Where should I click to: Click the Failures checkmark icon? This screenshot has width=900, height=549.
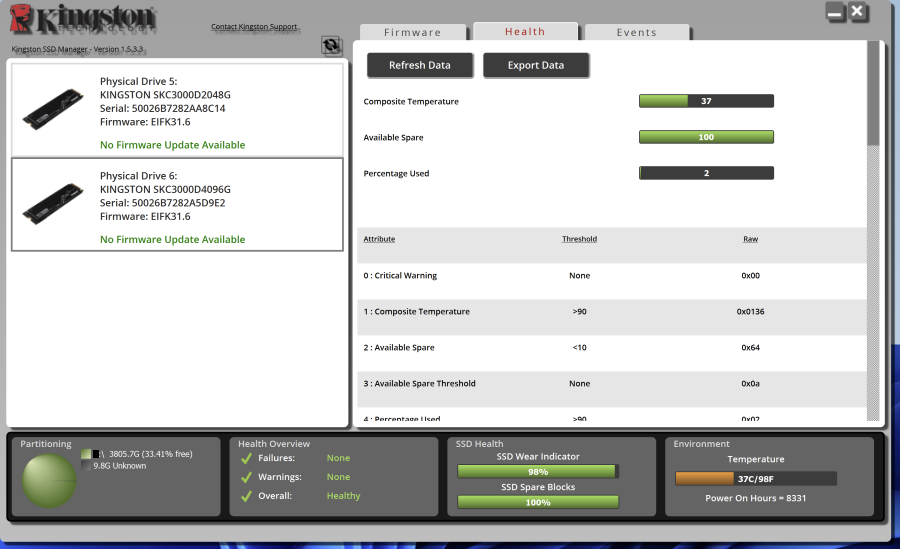tap(246, 458)
